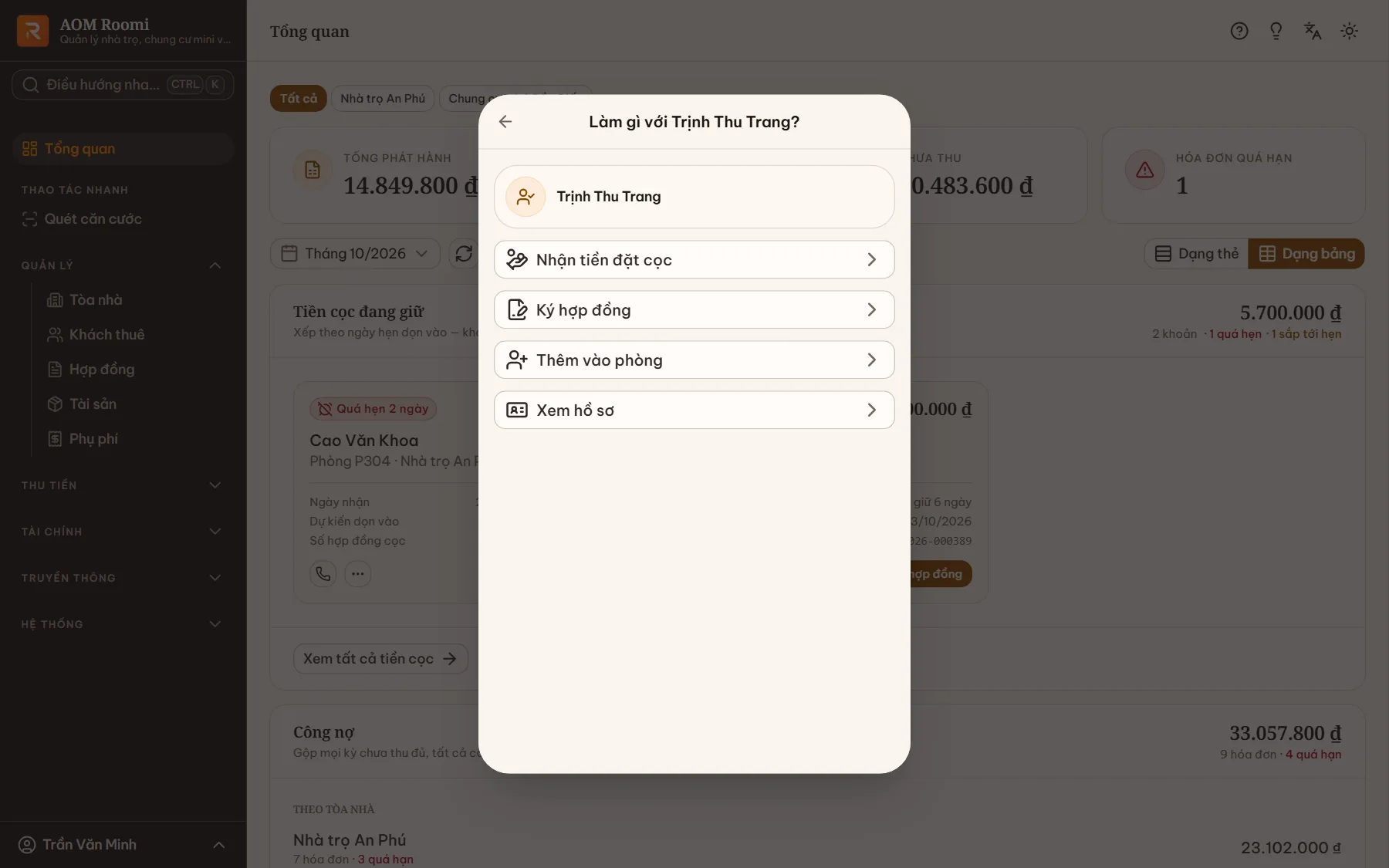
Task: Expand the Tài chính sidebar section
Action: coord(122,532)
